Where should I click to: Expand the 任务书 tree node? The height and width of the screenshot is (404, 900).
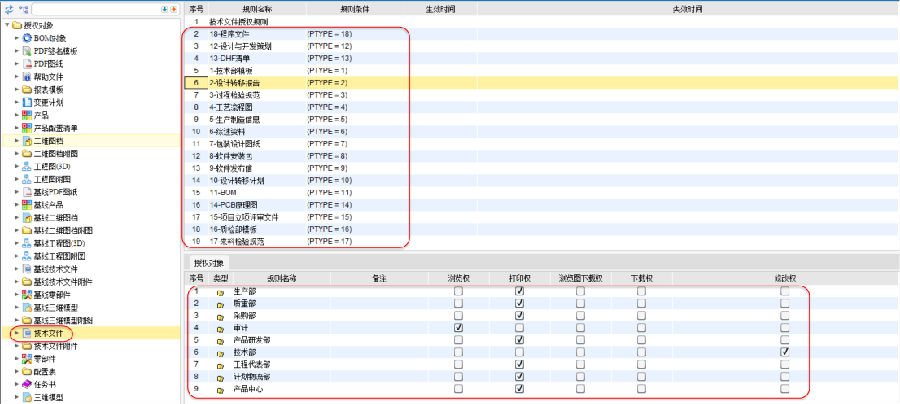(x=17, y=384)
